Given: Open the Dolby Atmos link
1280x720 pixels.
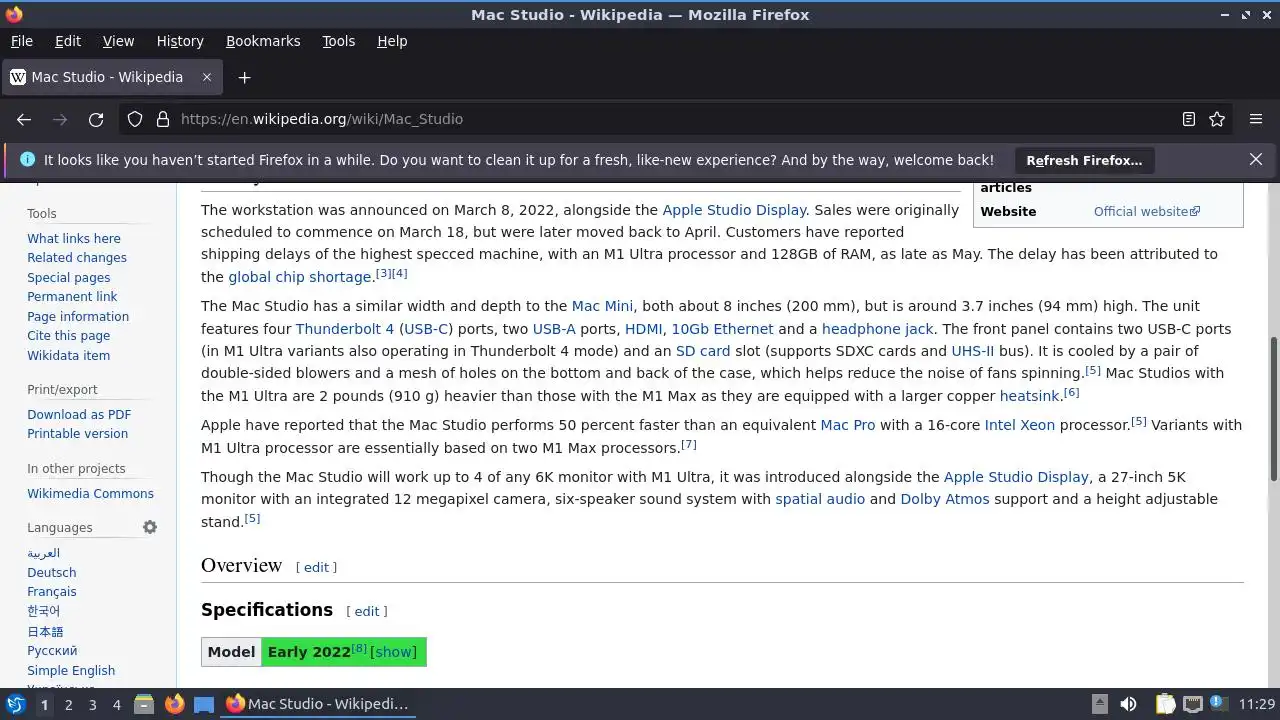Looking at the screenshot, I should [945, 499].
